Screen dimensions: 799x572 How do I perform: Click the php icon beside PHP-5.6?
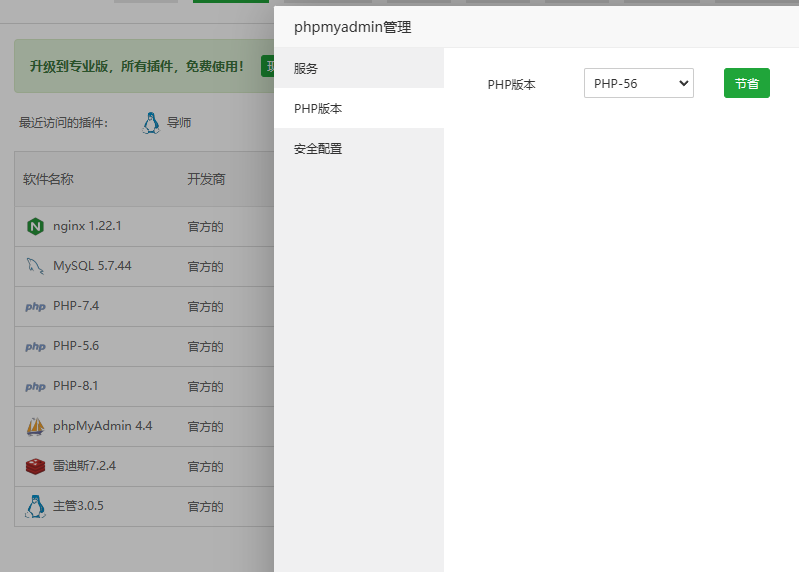[x=35, y=346]
